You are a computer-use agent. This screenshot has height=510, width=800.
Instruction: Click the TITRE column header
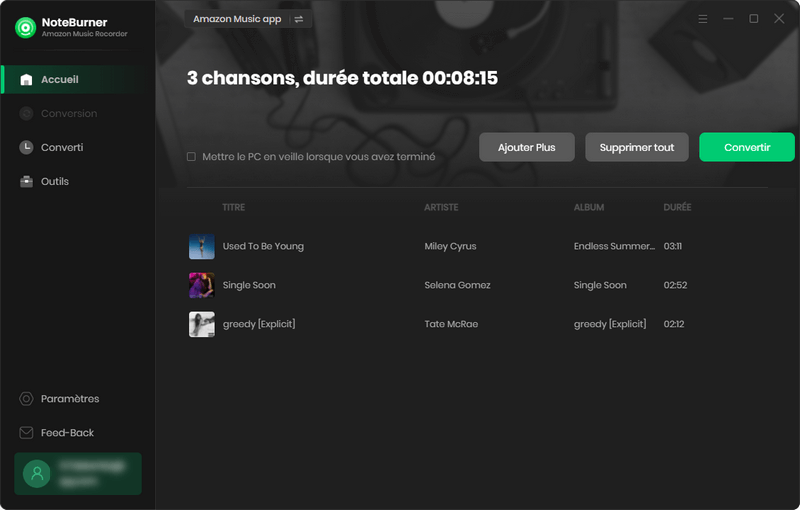click(x=234, y=207)
